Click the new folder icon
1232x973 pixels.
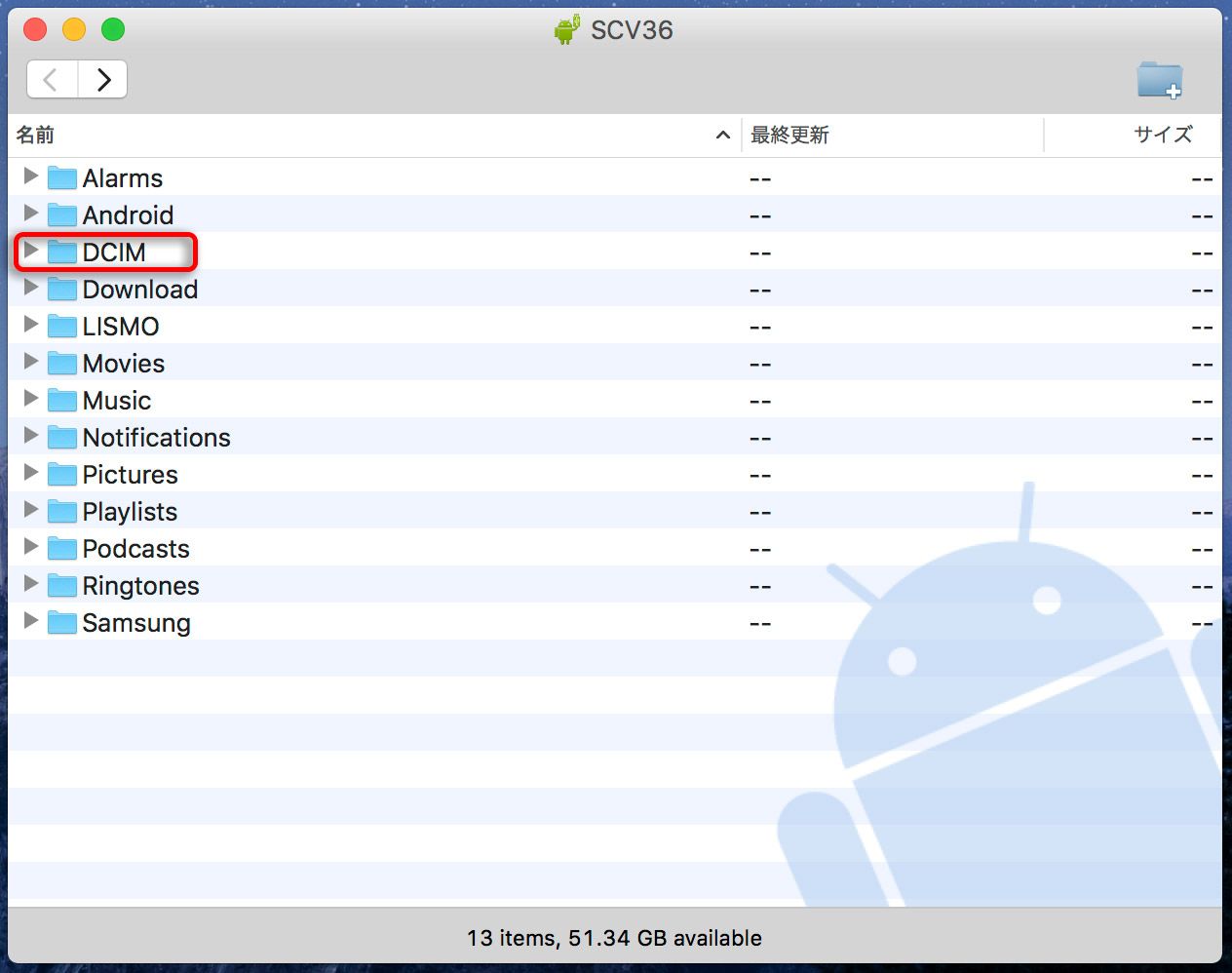[x=1159, y=79]
